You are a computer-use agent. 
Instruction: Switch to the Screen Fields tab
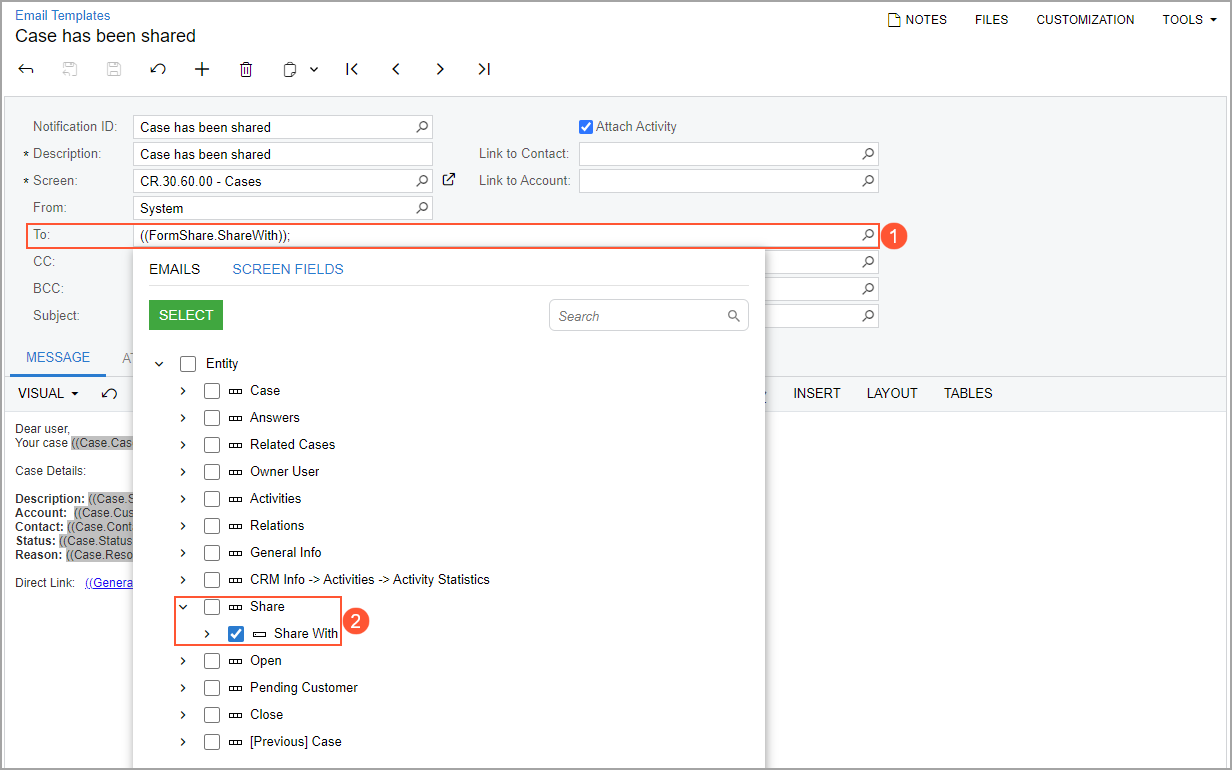point(288,269)
